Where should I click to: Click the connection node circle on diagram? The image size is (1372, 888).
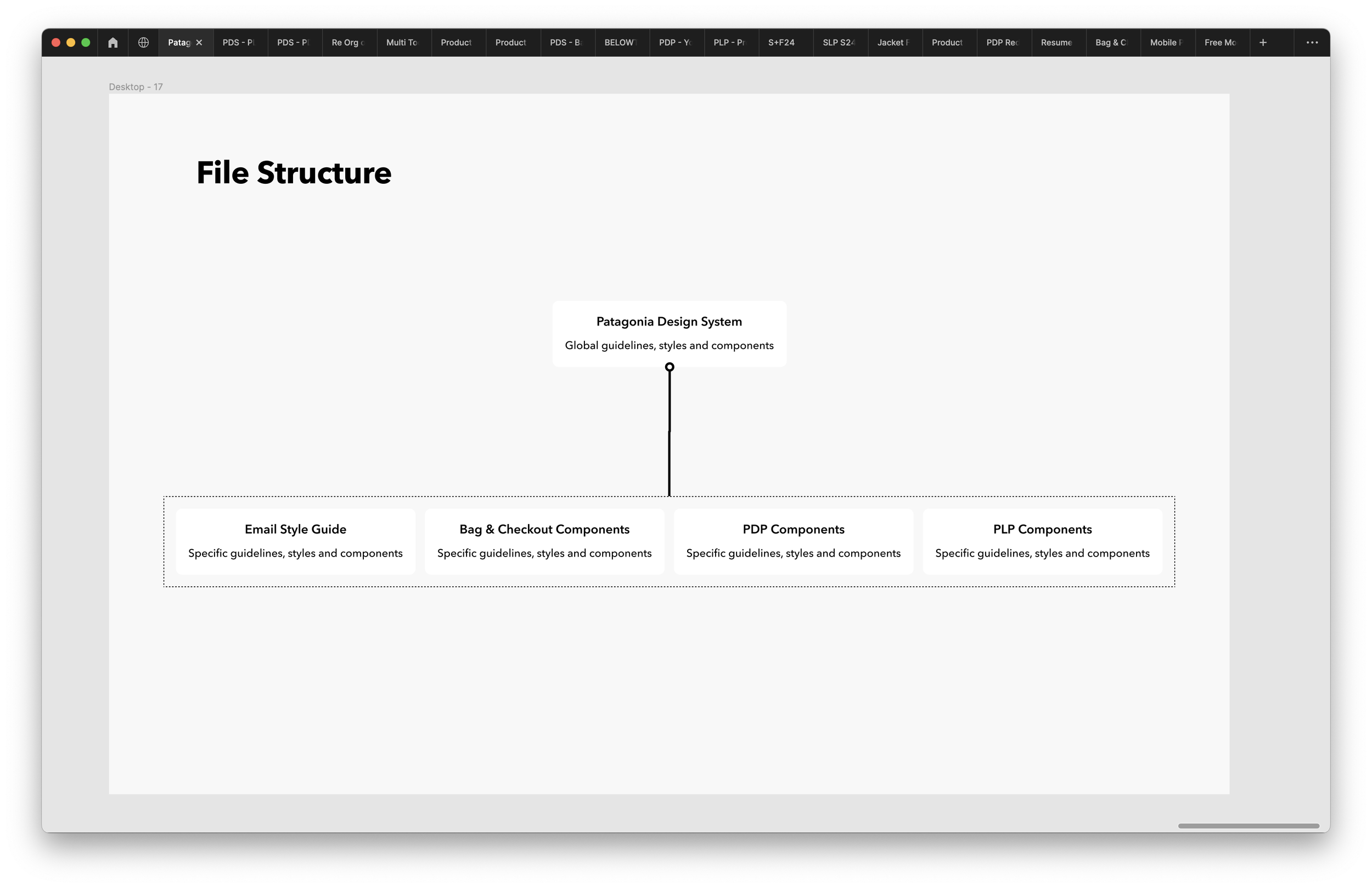pyautogui.click(x=670, y=368)
